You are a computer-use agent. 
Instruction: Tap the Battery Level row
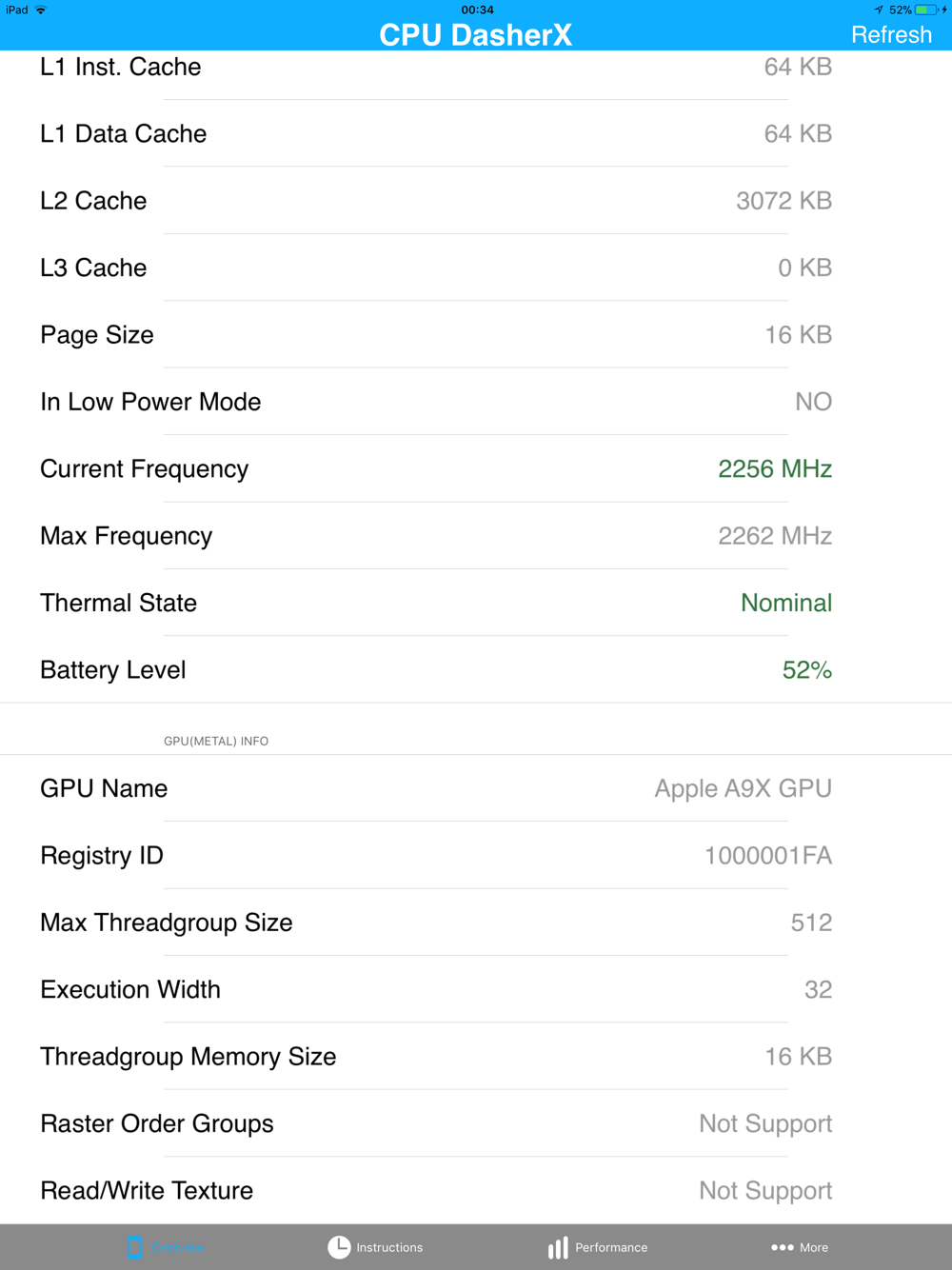click(476, 669)
